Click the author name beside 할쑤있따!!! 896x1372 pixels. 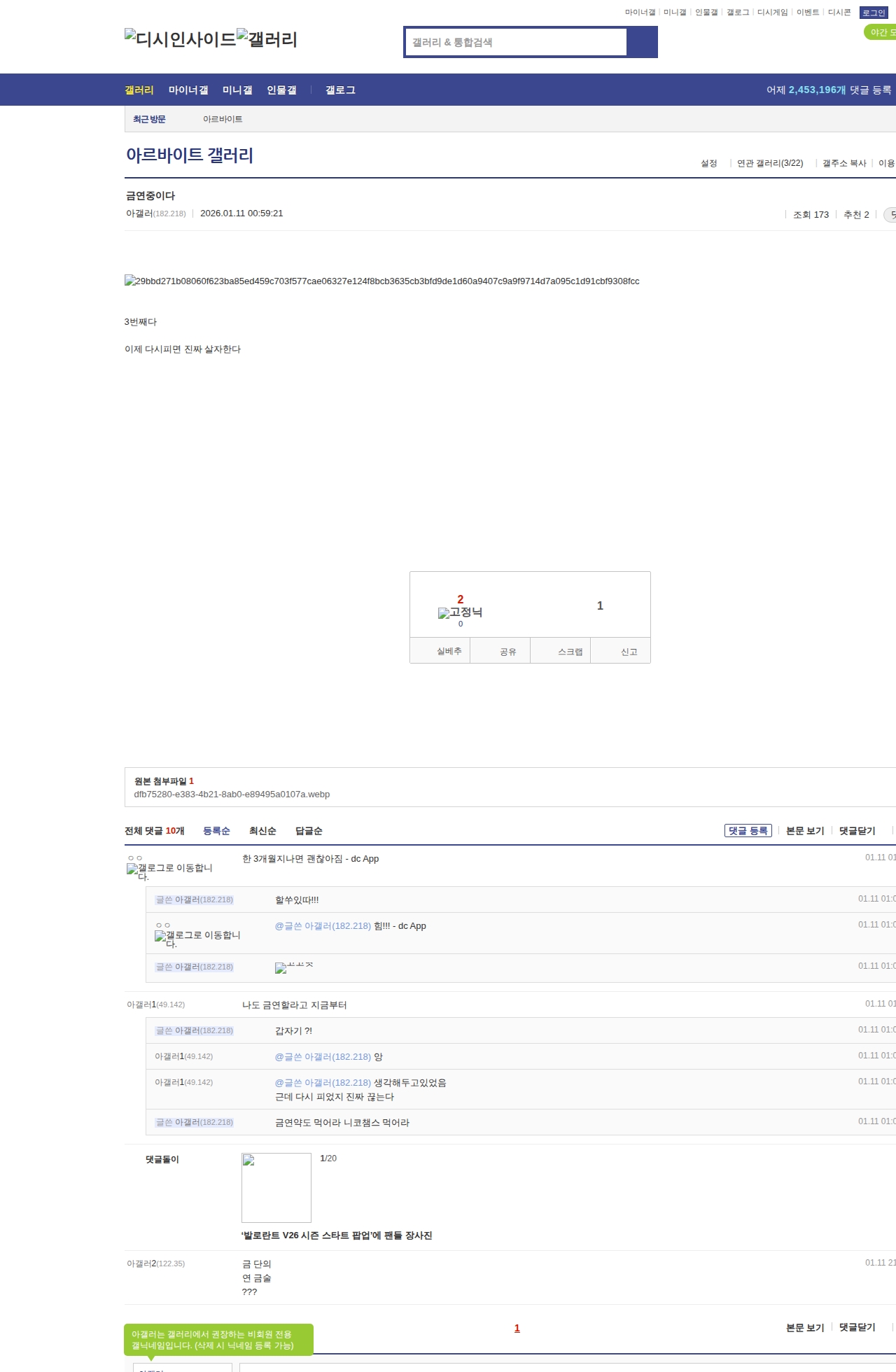tap(195, 899)
